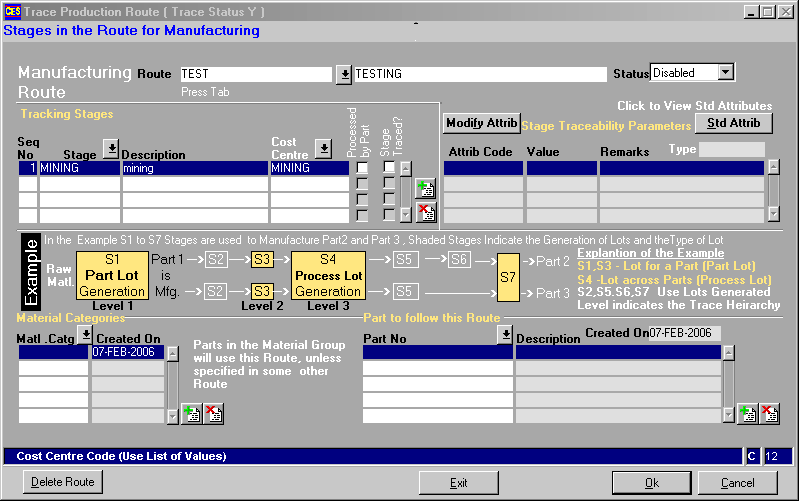
Task: Click the CES application icon in title bar
Action: (12, 11)
